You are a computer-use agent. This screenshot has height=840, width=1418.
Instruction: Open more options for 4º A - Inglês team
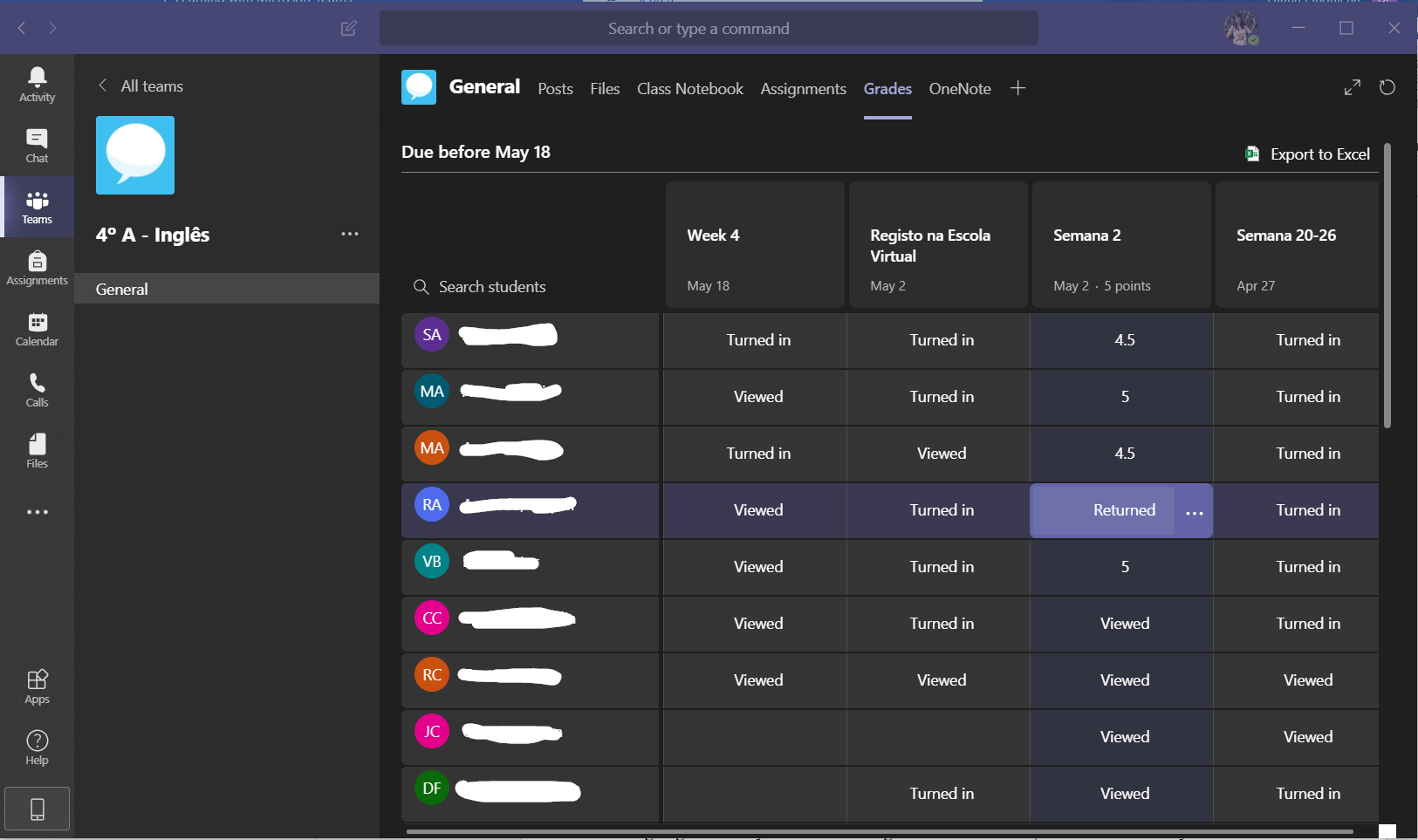[x=350, y=234]
